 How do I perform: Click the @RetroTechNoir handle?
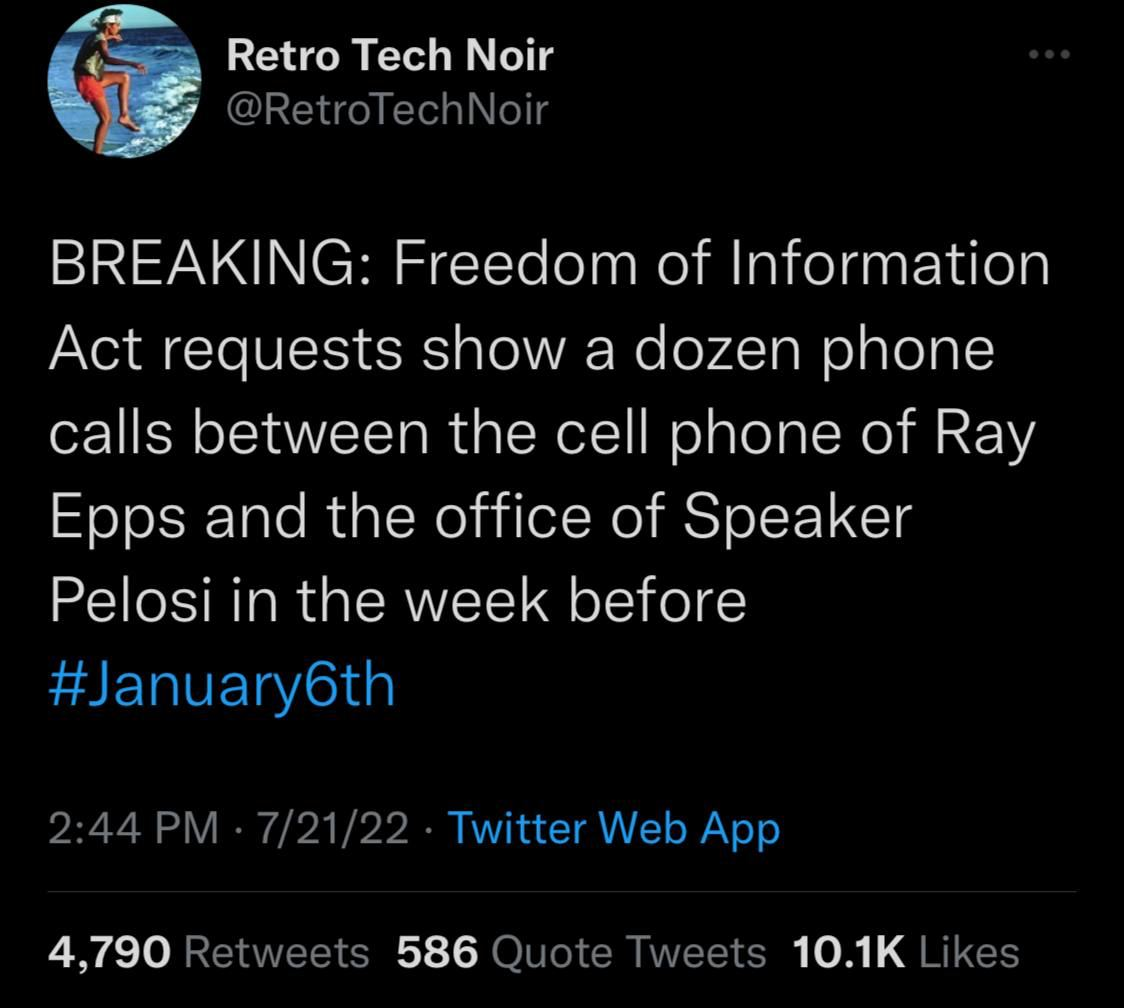coord(387,110)
